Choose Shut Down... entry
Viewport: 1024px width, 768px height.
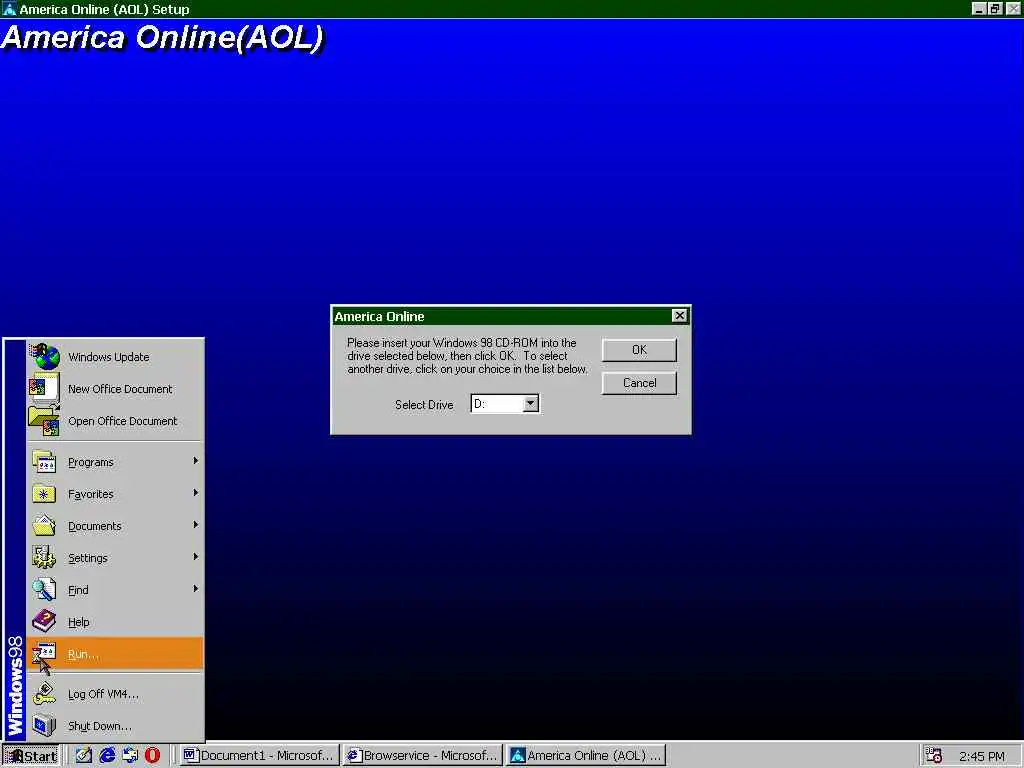[116, 726]
